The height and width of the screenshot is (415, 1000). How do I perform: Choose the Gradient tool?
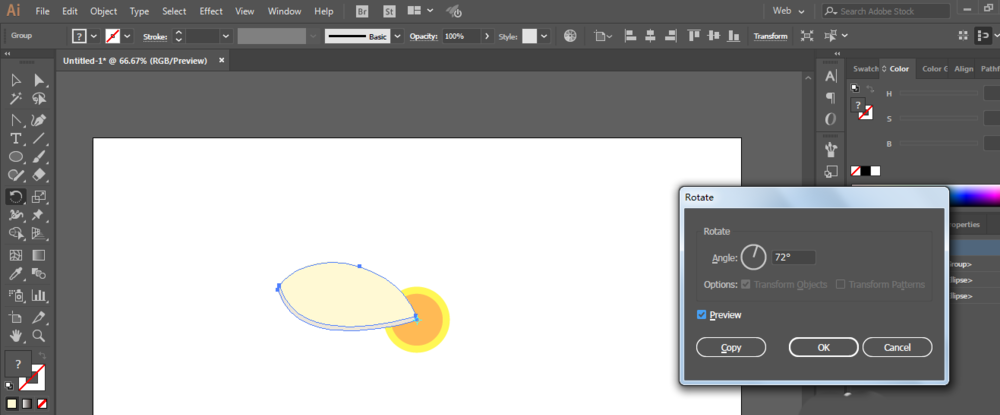39,255
